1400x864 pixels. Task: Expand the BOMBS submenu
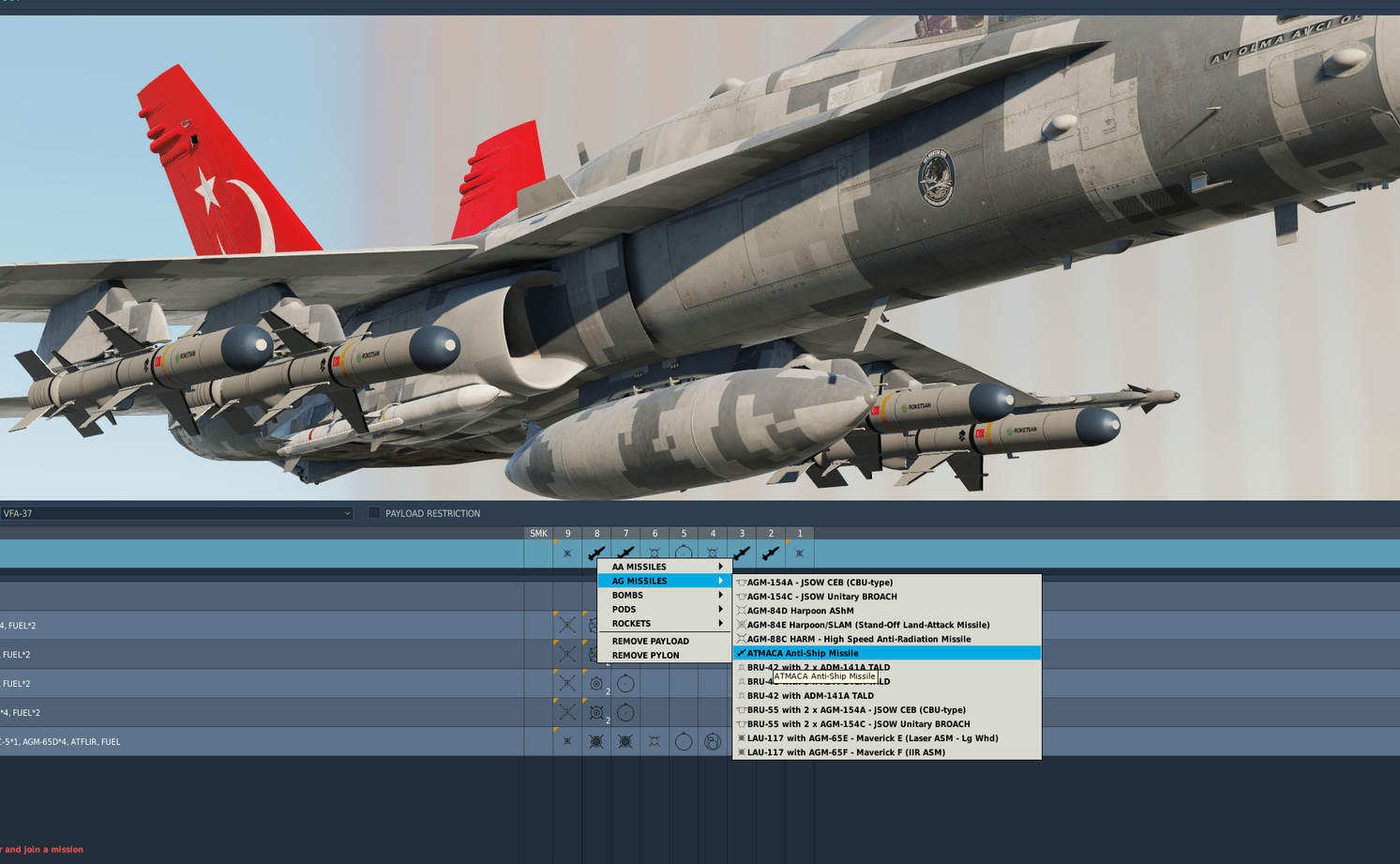[x=664, y=595]
